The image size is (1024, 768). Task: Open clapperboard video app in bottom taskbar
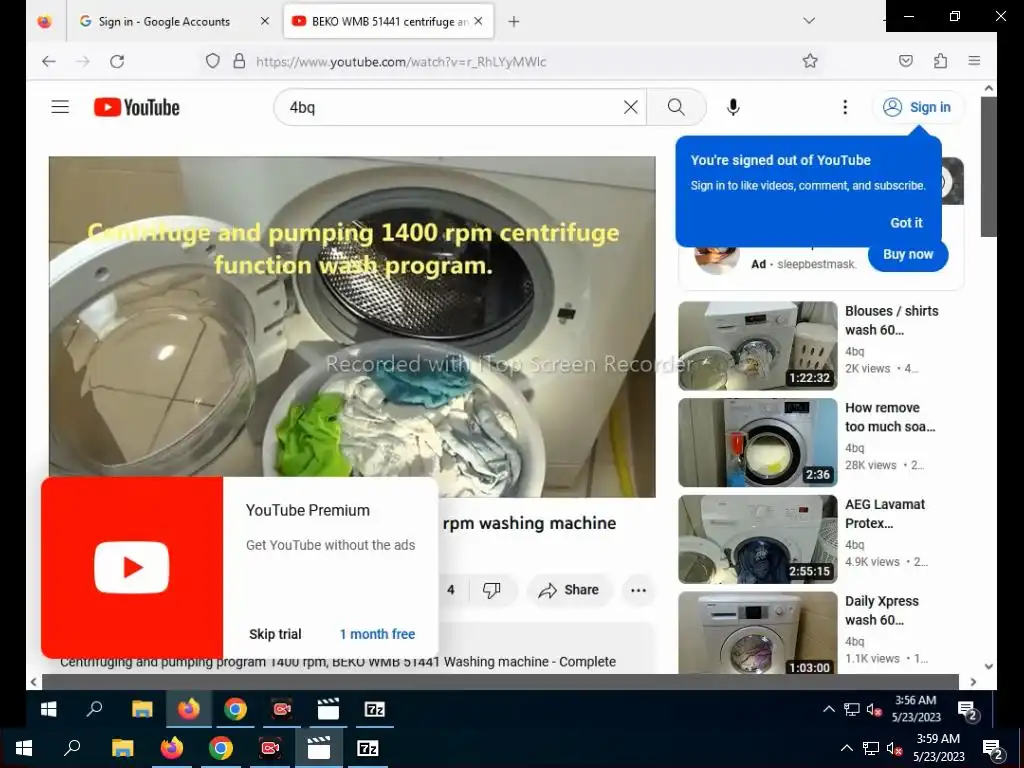tap(319, 748)
